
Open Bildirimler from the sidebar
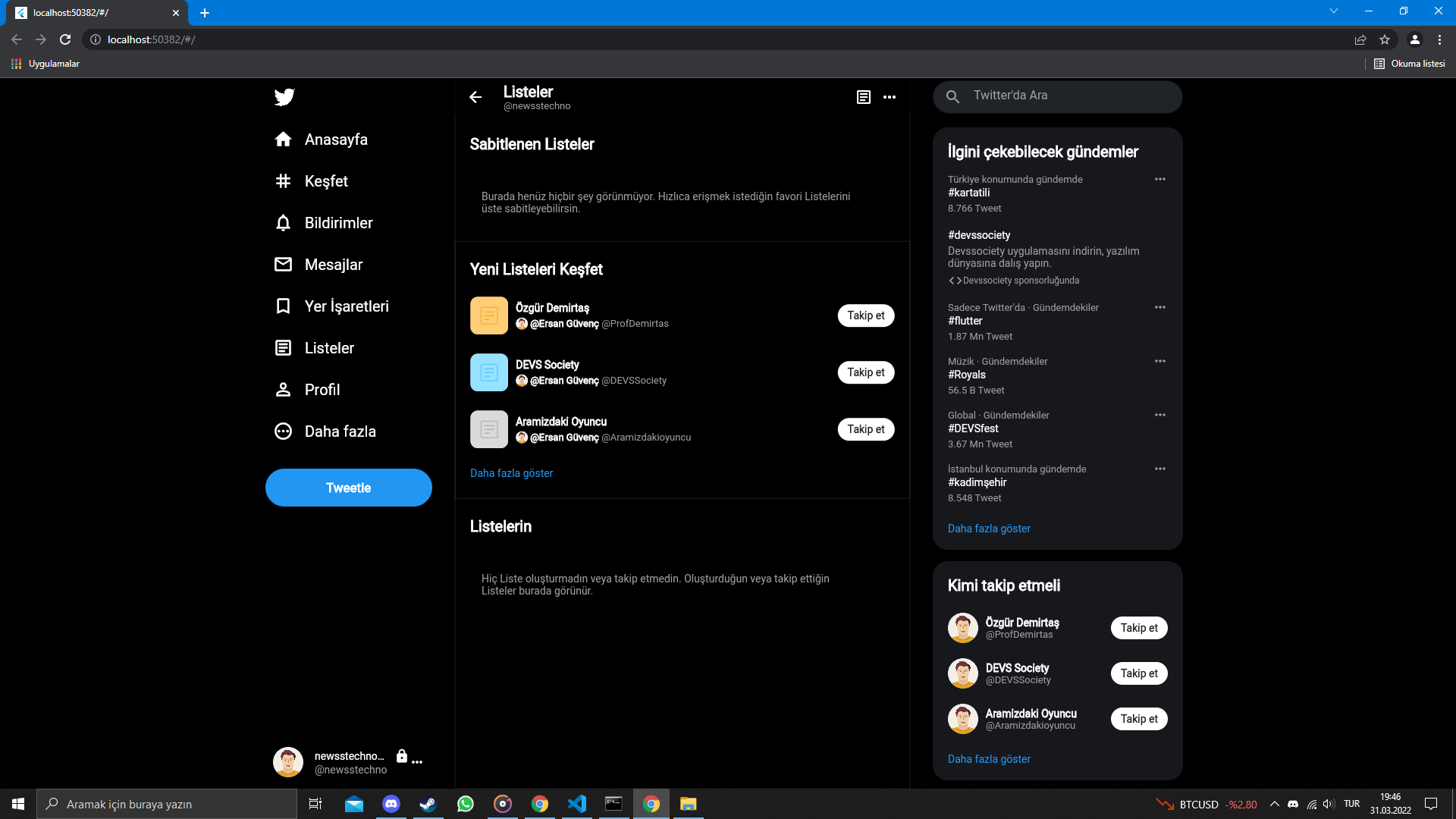click(324, 223)
